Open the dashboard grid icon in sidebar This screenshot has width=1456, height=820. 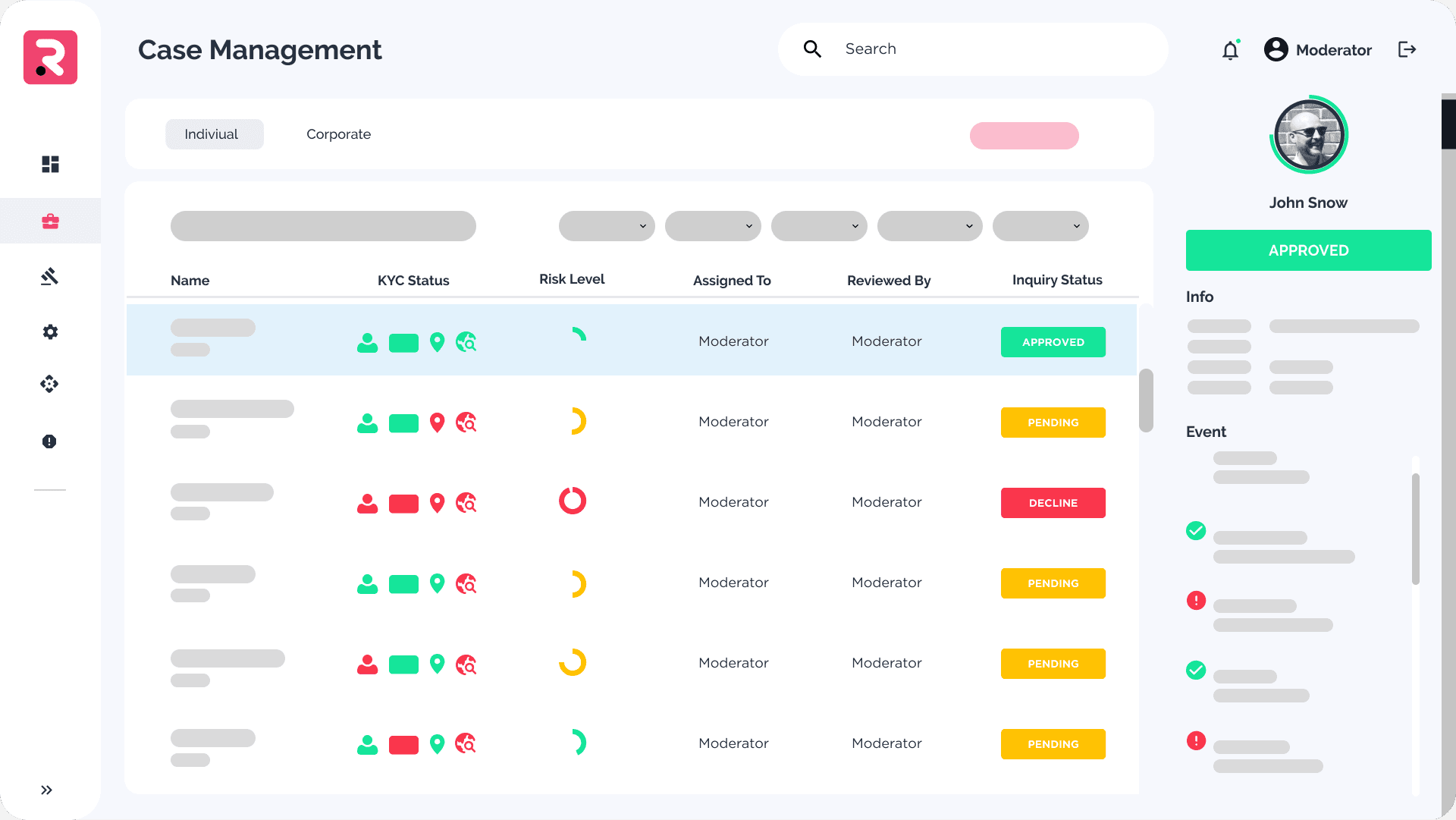pyautogui.click(x=50, y=165)
